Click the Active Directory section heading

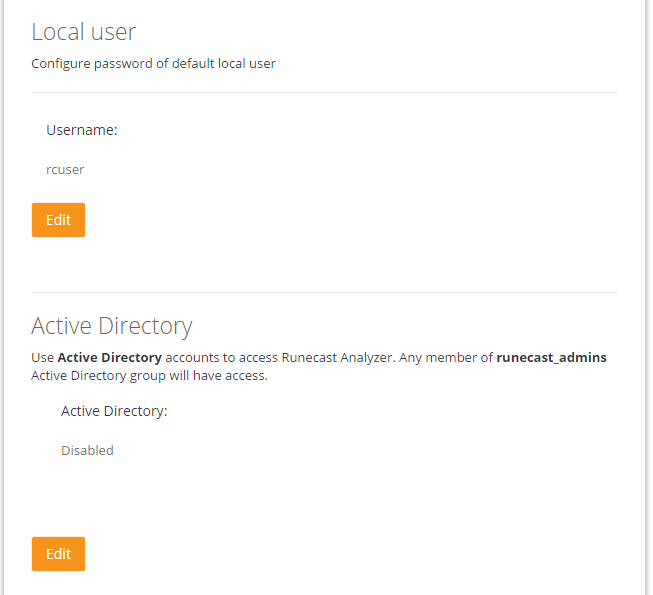(x=111, y=326)
